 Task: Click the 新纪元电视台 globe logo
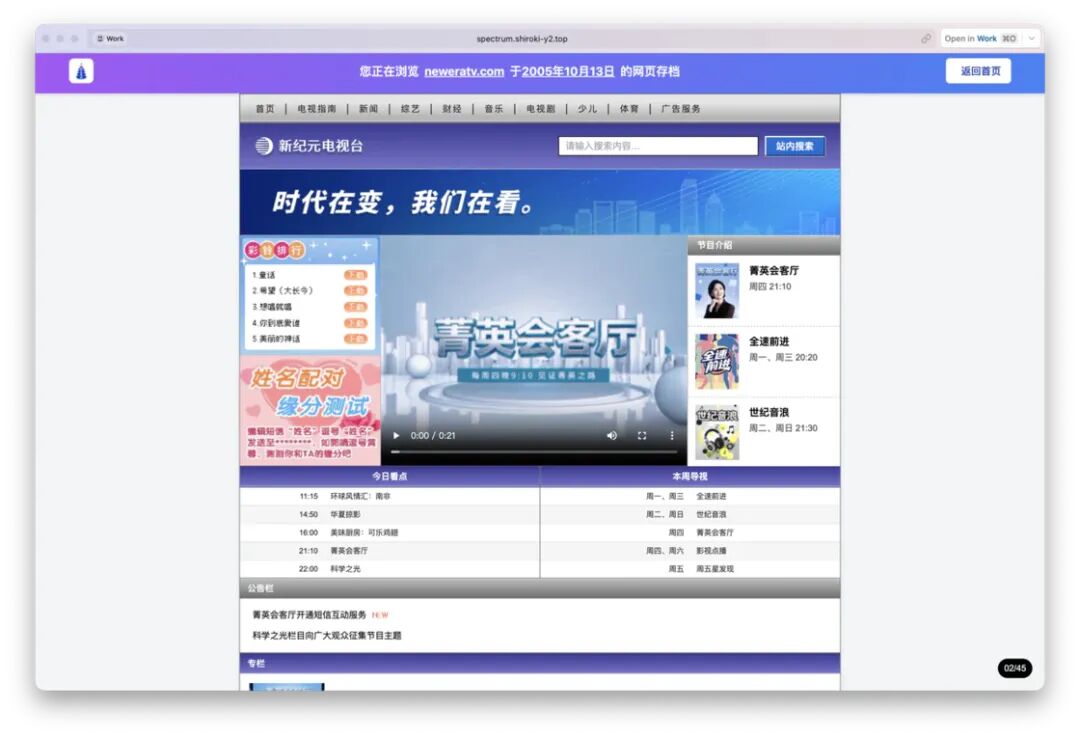click(264, 146)
